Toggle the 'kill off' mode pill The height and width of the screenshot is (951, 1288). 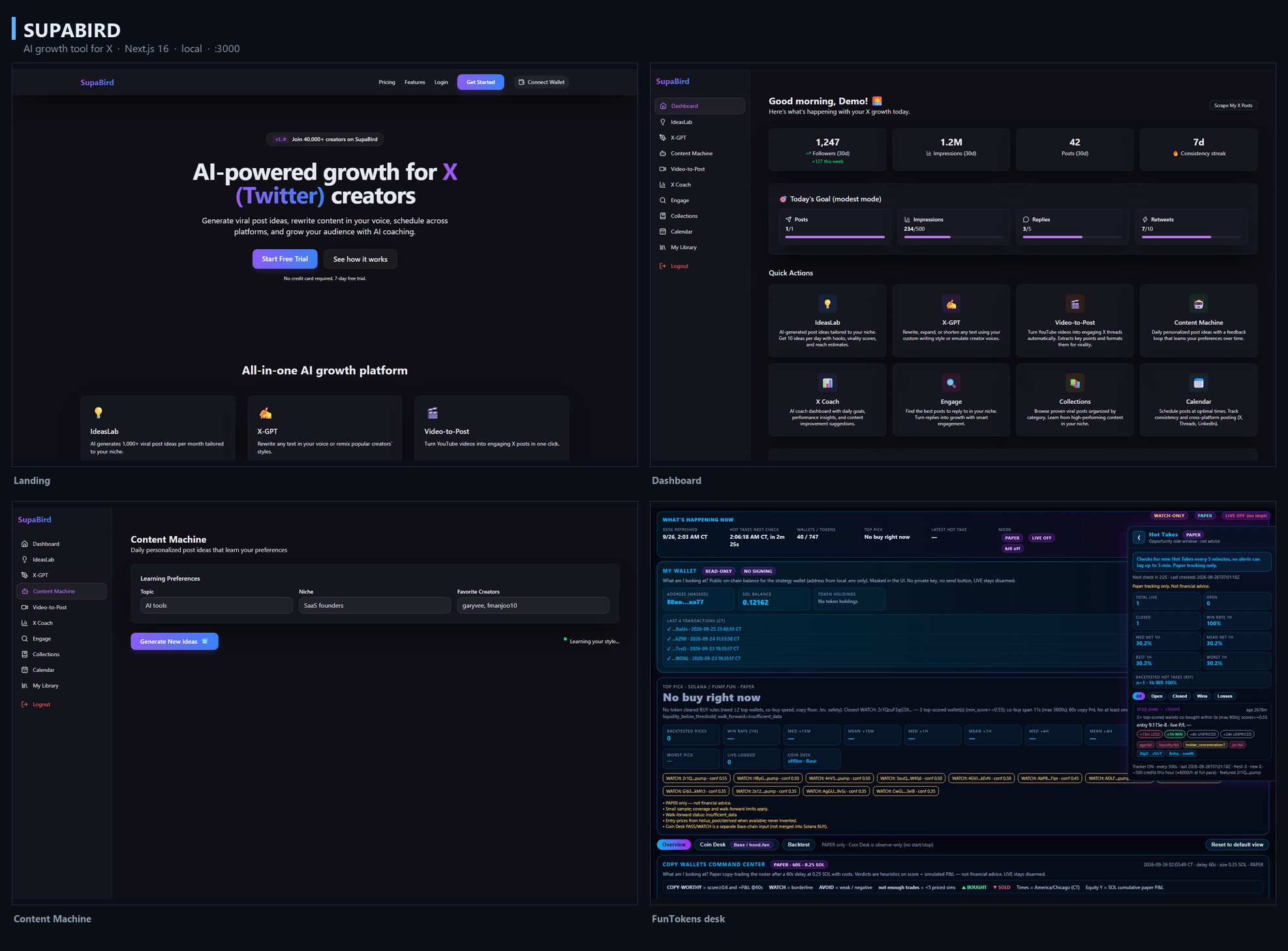1013,549
